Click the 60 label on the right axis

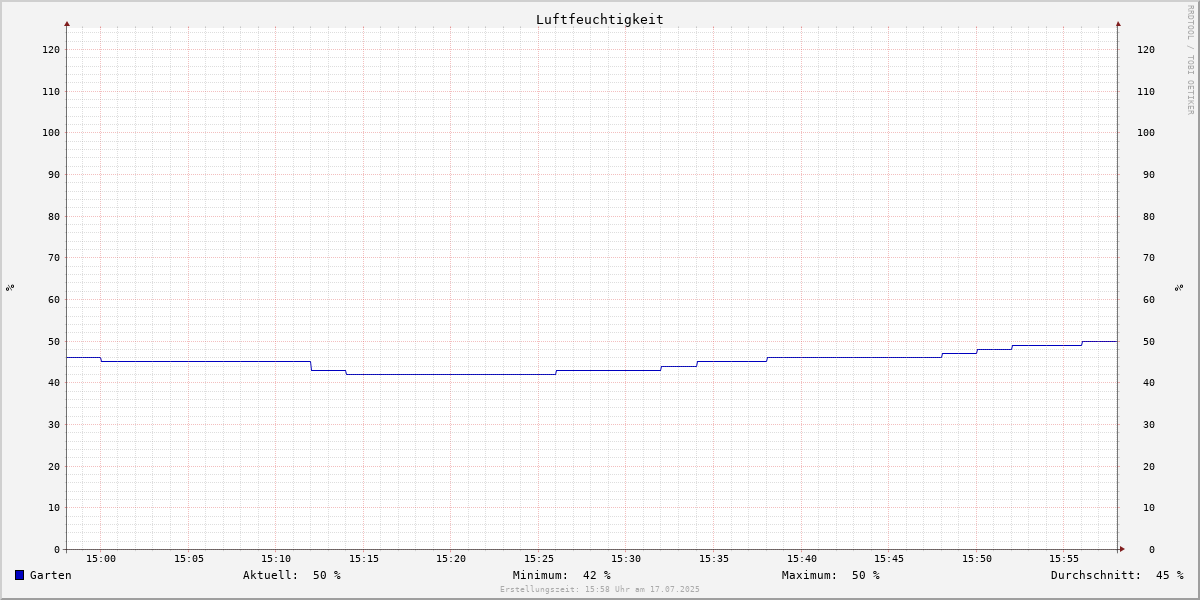click(x=1149, y=299)
